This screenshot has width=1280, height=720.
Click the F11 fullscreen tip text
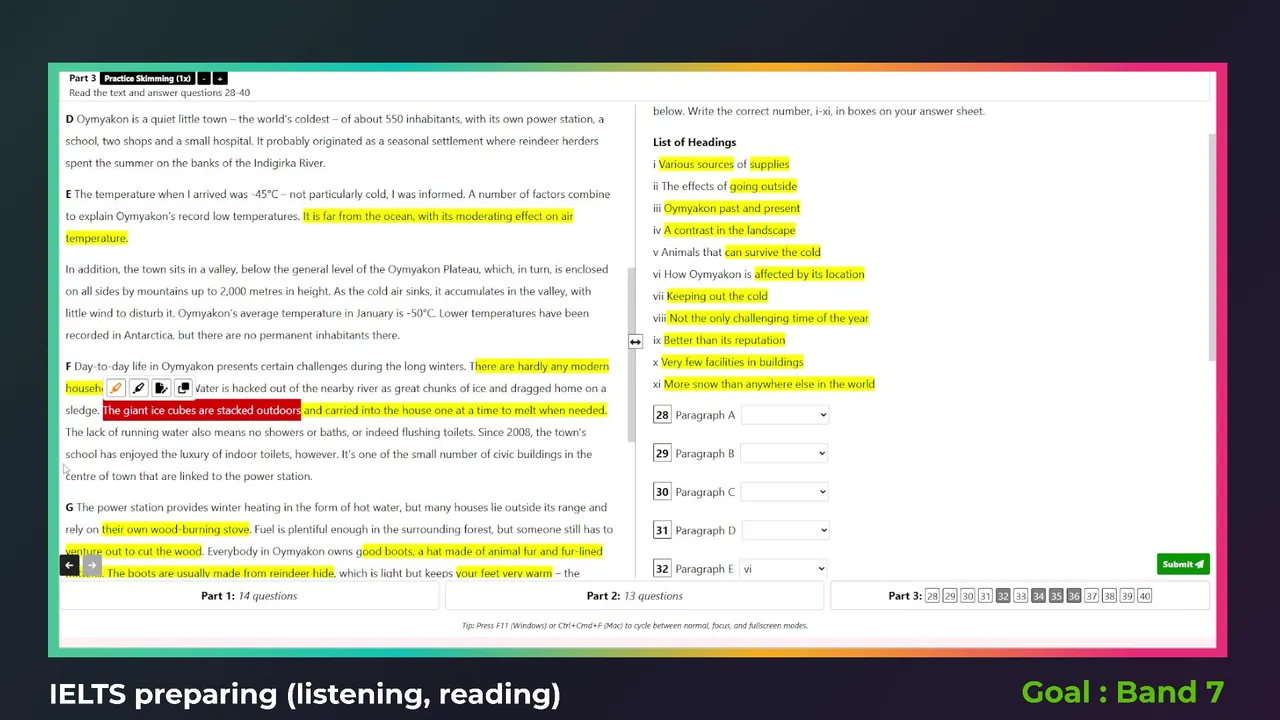pyautogui.click(x=635, y=626)
